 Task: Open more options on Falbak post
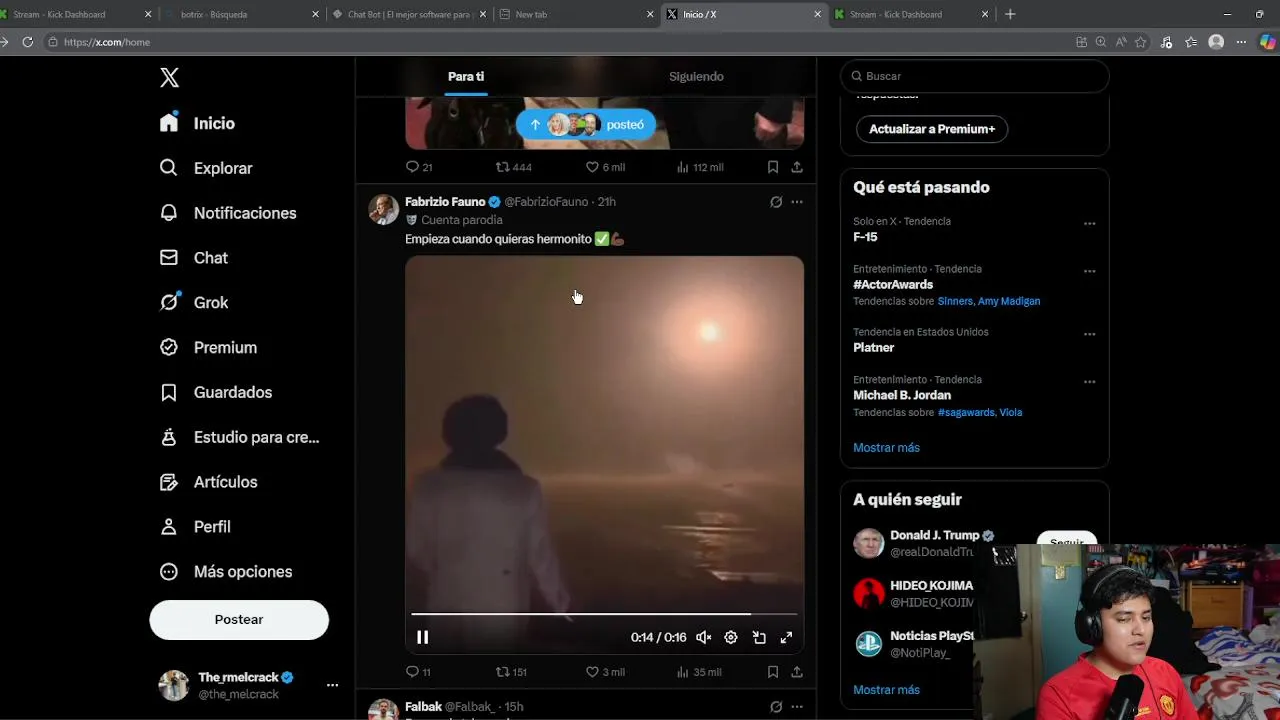pyautogui.click(x=797, y=707)
